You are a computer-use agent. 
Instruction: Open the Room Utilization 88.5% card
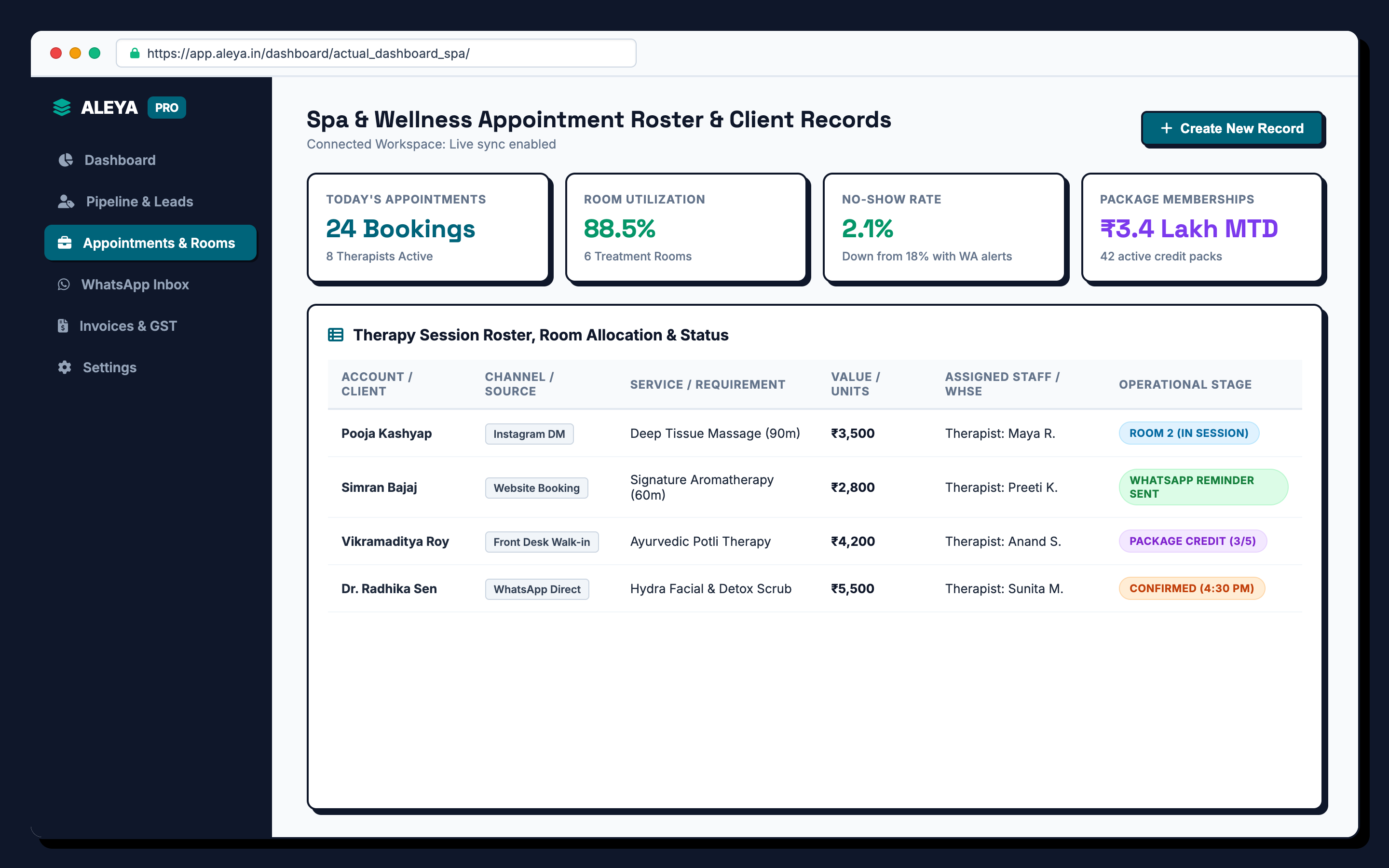(x=686, y=227)
